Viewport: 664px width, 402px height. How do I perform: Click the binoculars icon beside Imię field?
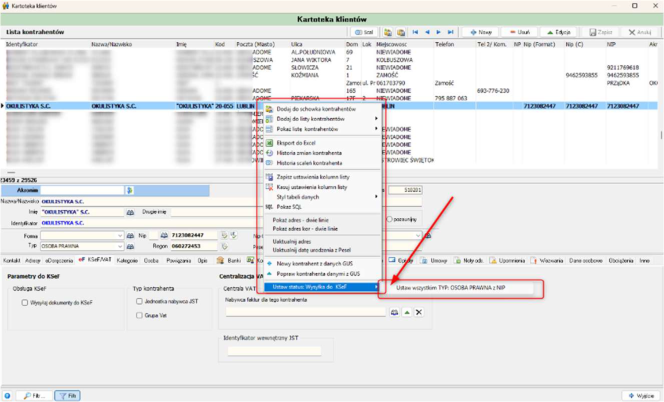click(130, 212)
